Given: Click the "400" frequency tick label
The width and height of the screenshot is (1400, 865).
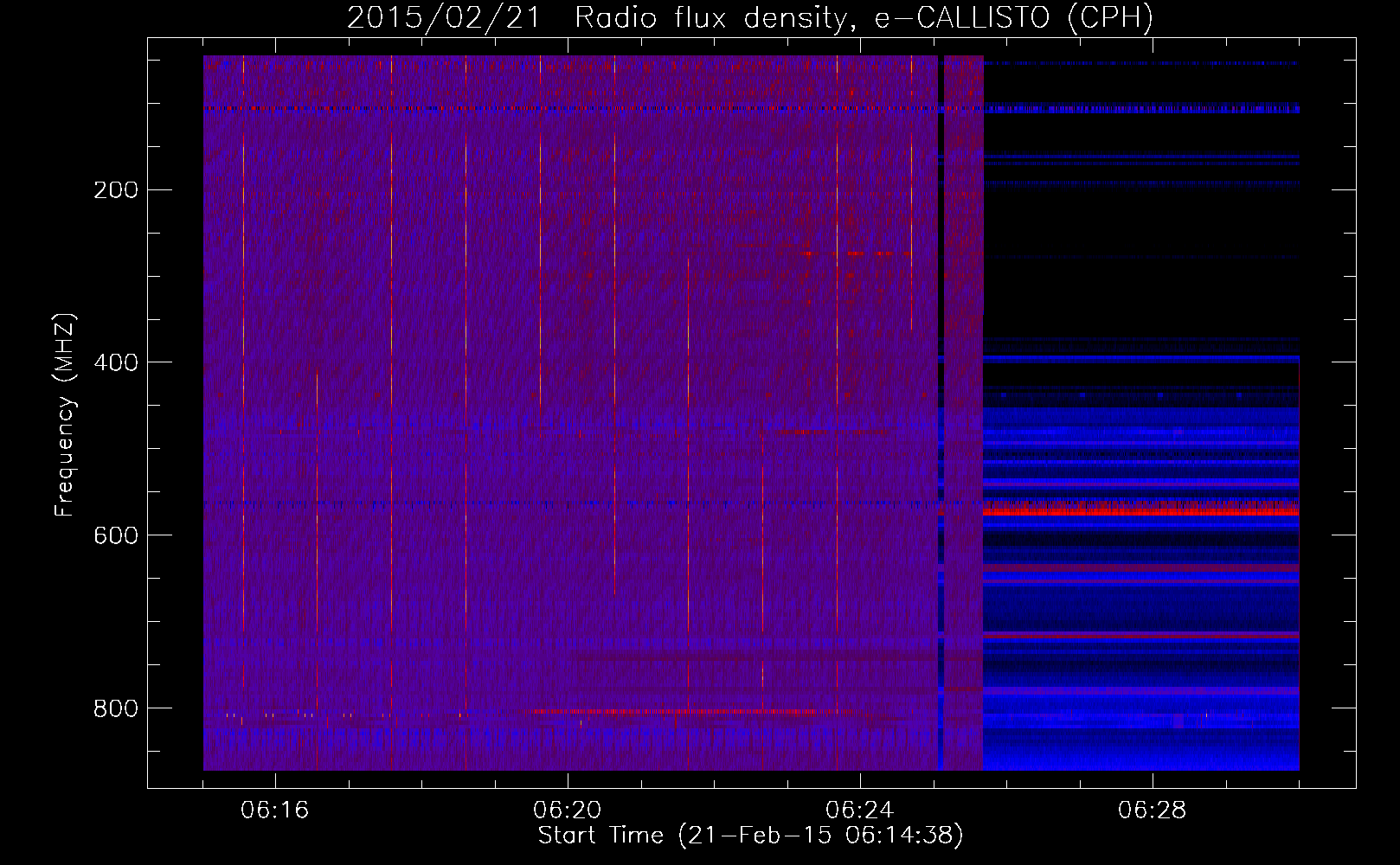Looking at the screenshot, I should (x=116, y=362).
